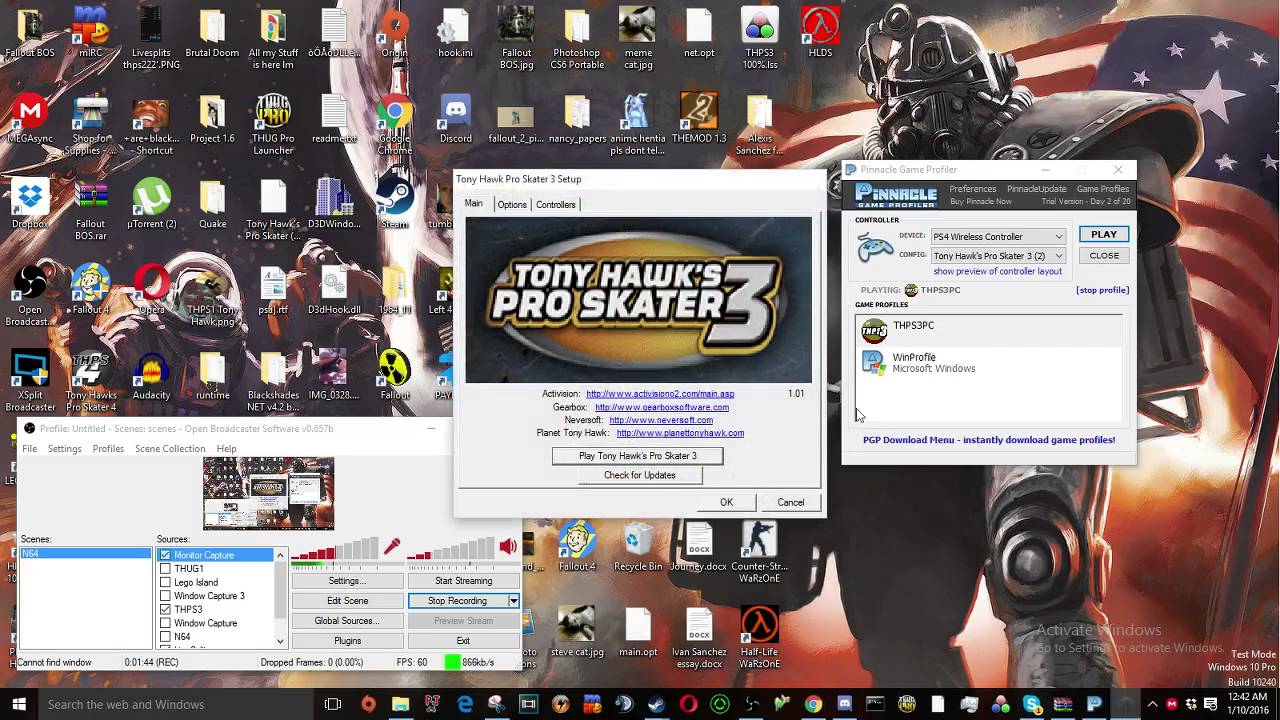Click sources list scroll-down arrow
This screenshot has height=720, width=1280.
click(280, 641)
